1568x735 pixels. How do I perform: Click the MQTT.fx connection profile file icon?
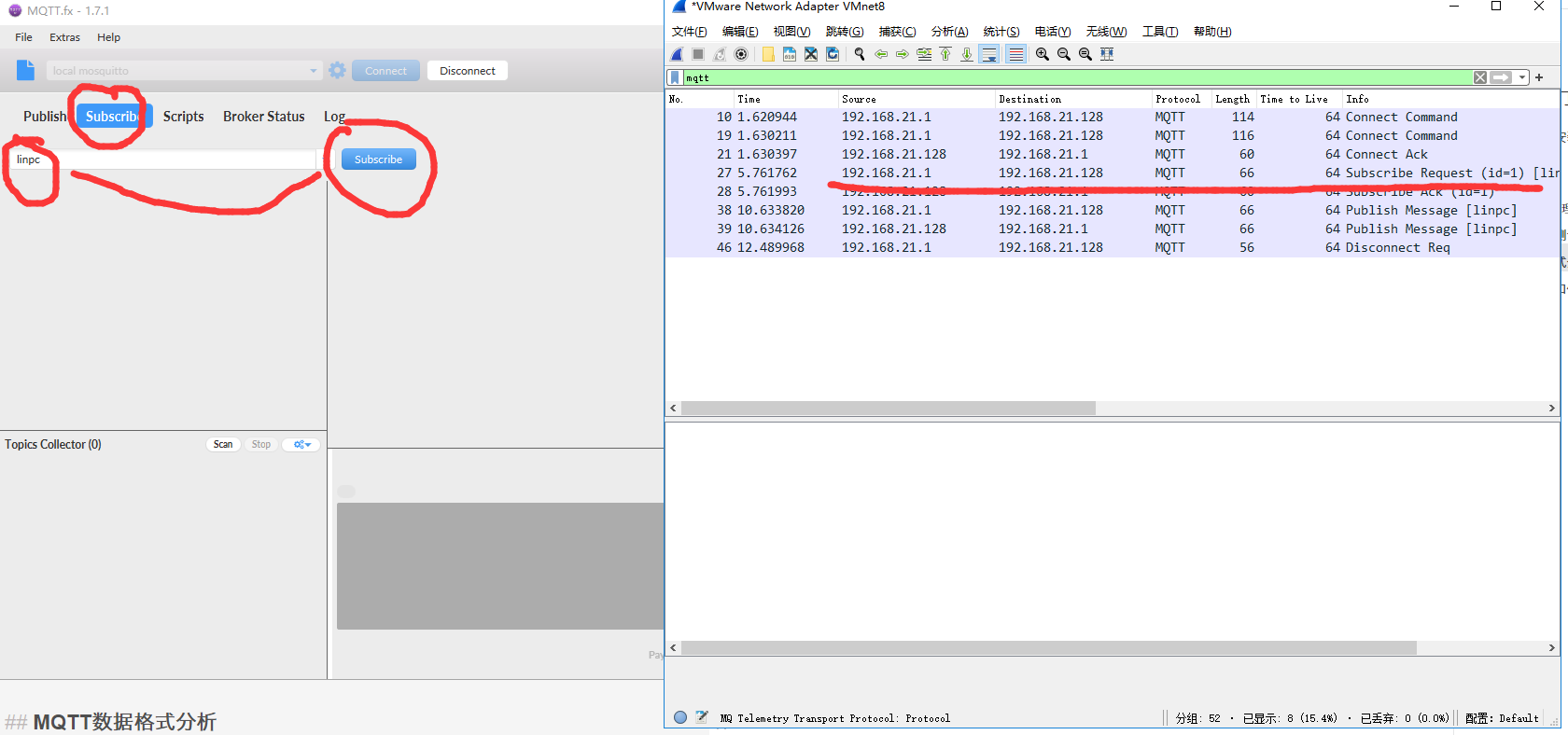(26, 70)
